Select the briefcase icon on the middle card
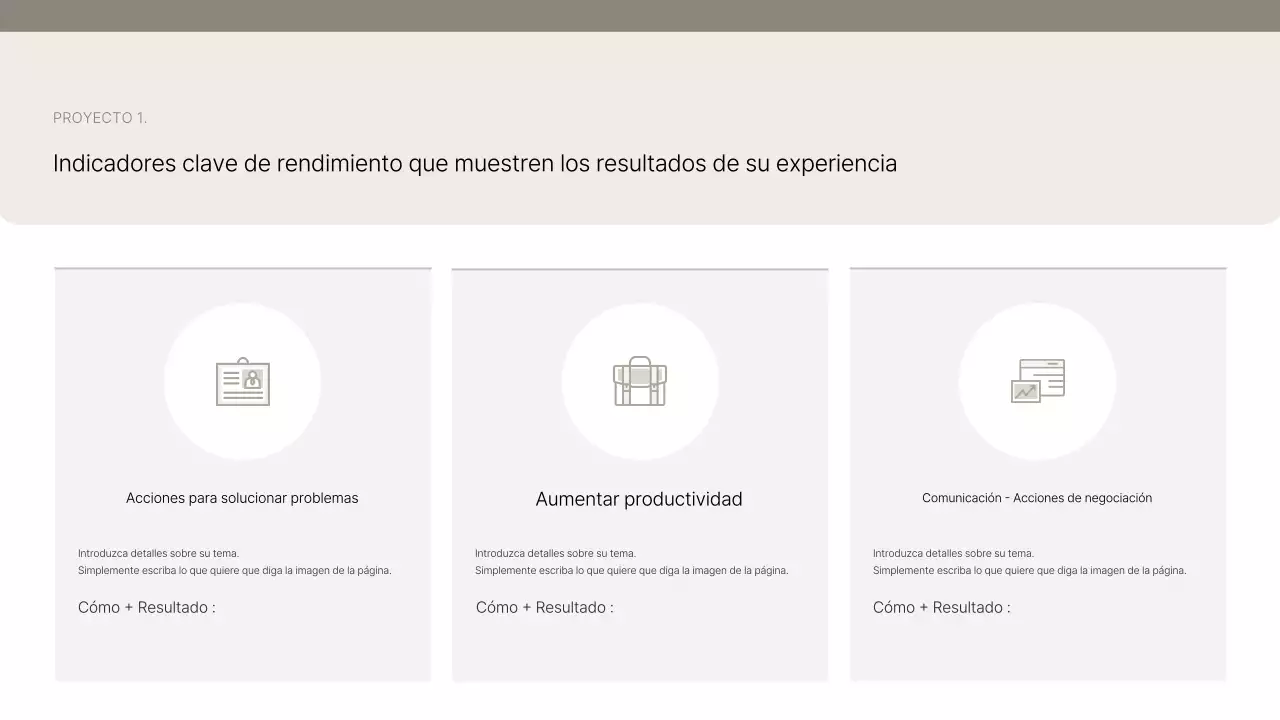The height and width of the screenshot is (720, 1280). (640, 382)
